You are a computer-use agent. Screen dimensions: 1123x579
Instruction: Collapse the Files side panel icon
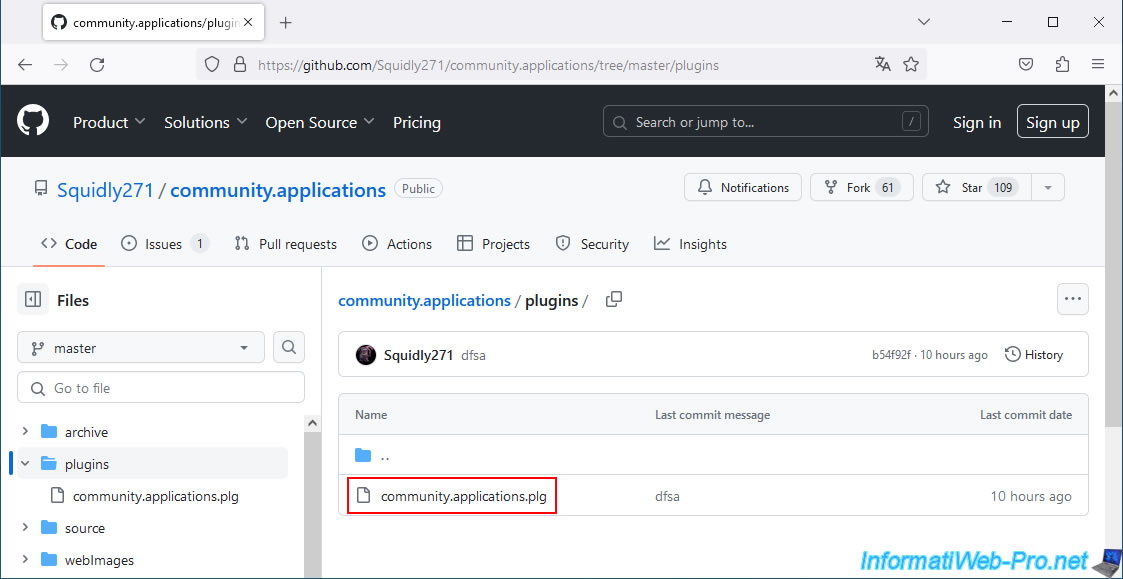[x=33, y=300]
